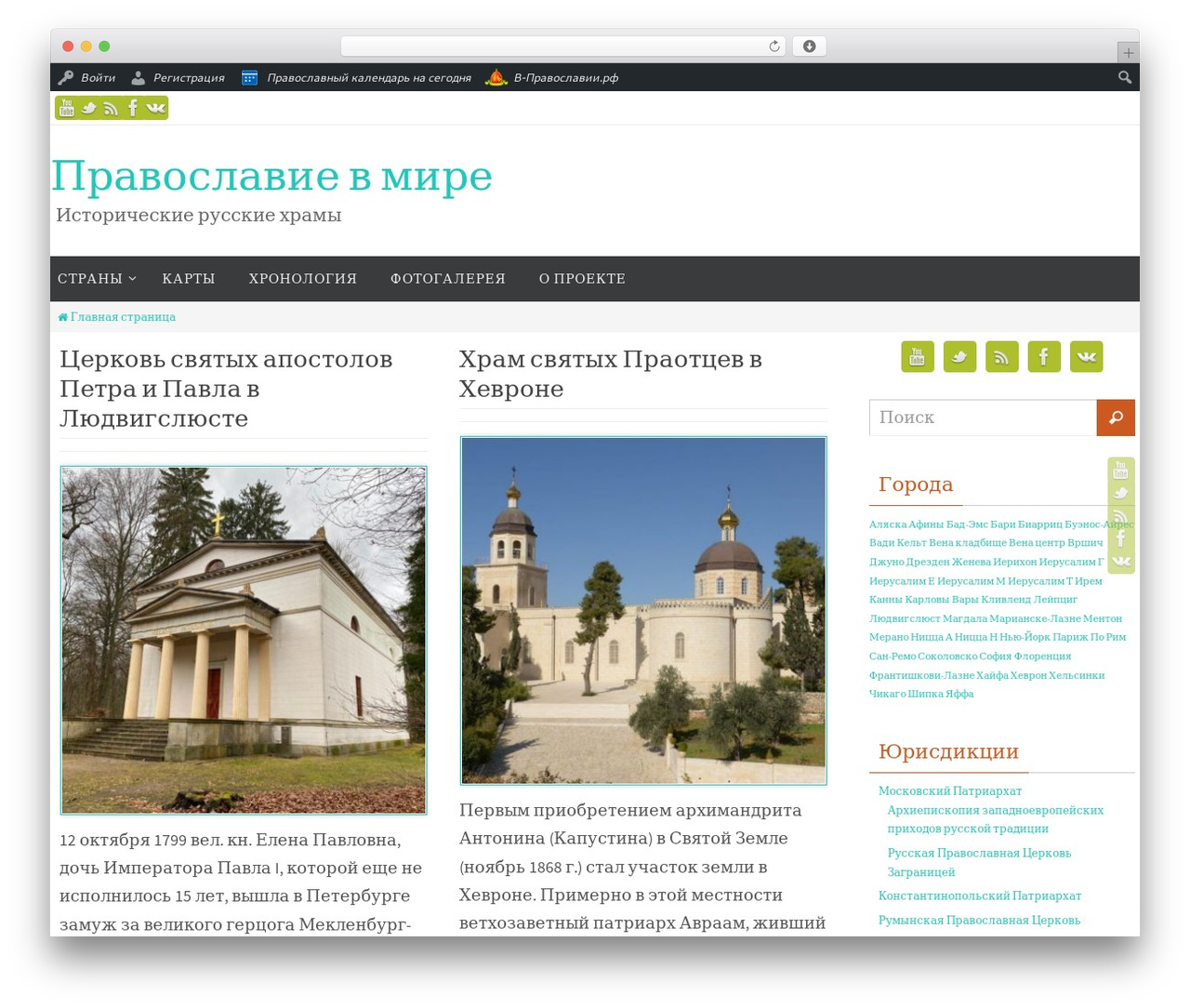Click Facebook icon in top-left social strip
This screenshot has height=1008, width=1190.
pyautogui.click(x=133, y=108)
